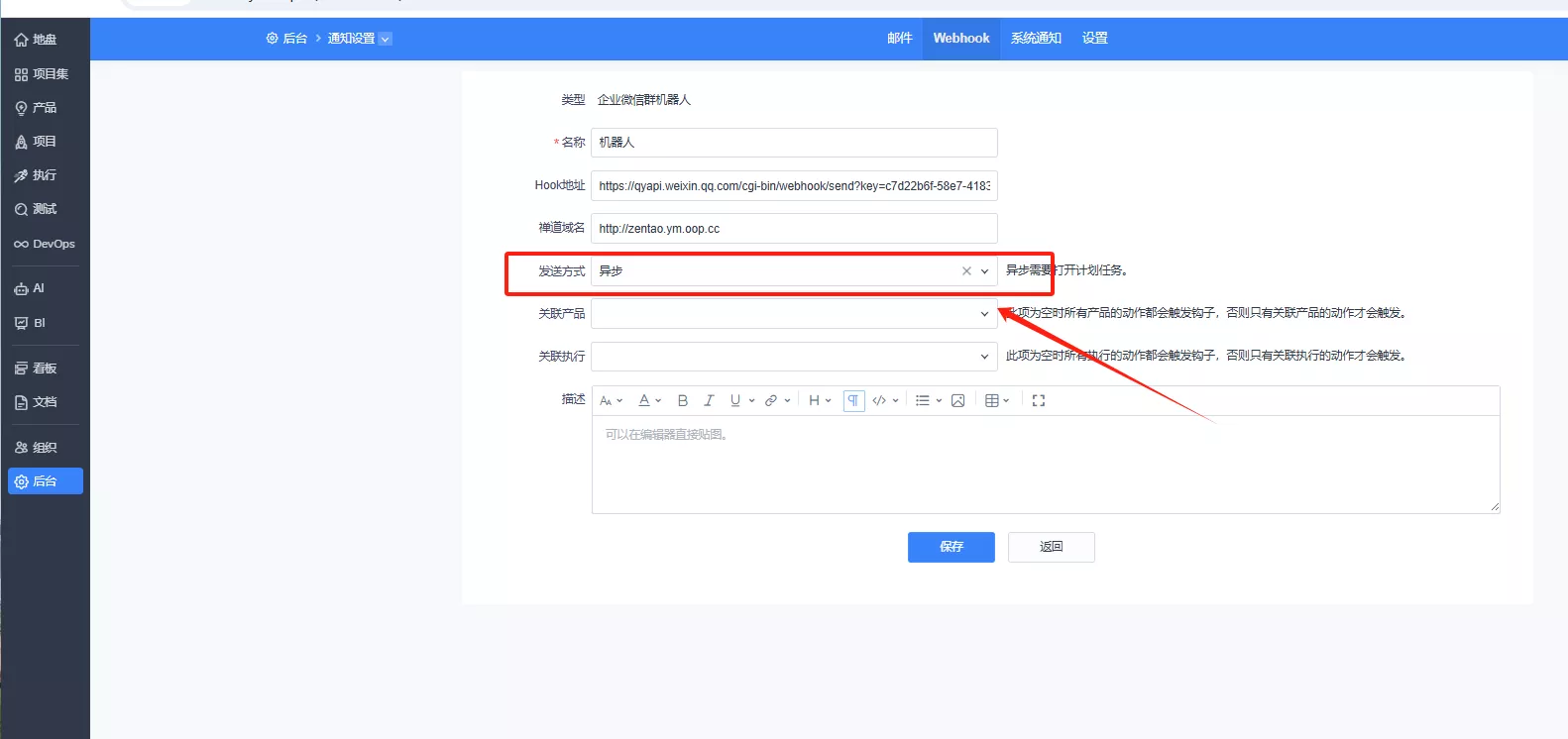Open font color picker in editor toolbar
Viewport: 1568px width, 739px height.
click(649, 401)
